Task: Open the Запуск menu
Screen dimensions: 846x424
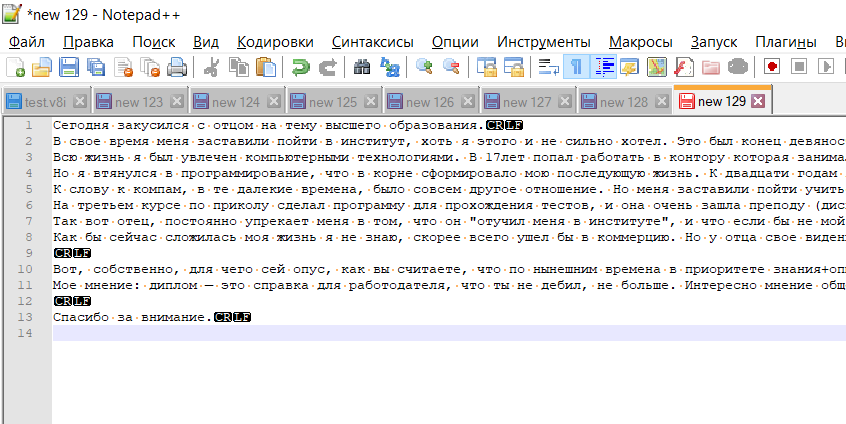Action: [714, 42]
